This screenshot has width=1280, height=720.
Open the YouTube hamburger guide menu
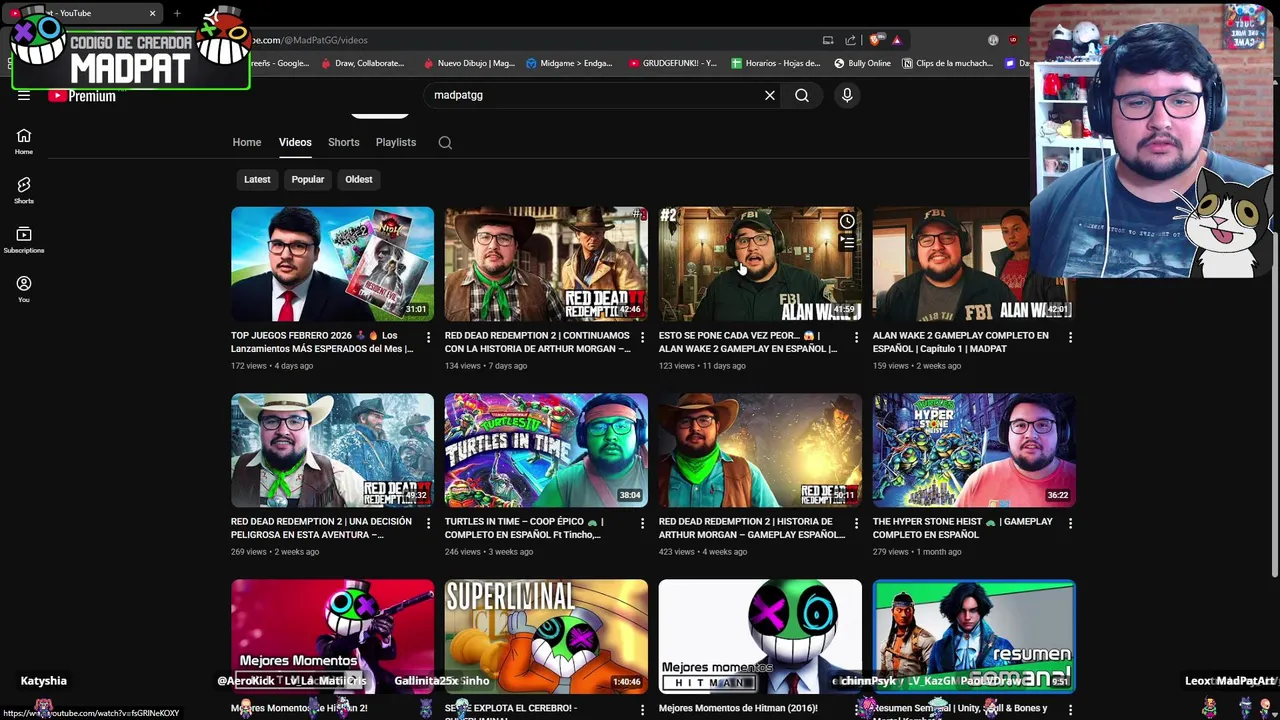tap(24, 96)
